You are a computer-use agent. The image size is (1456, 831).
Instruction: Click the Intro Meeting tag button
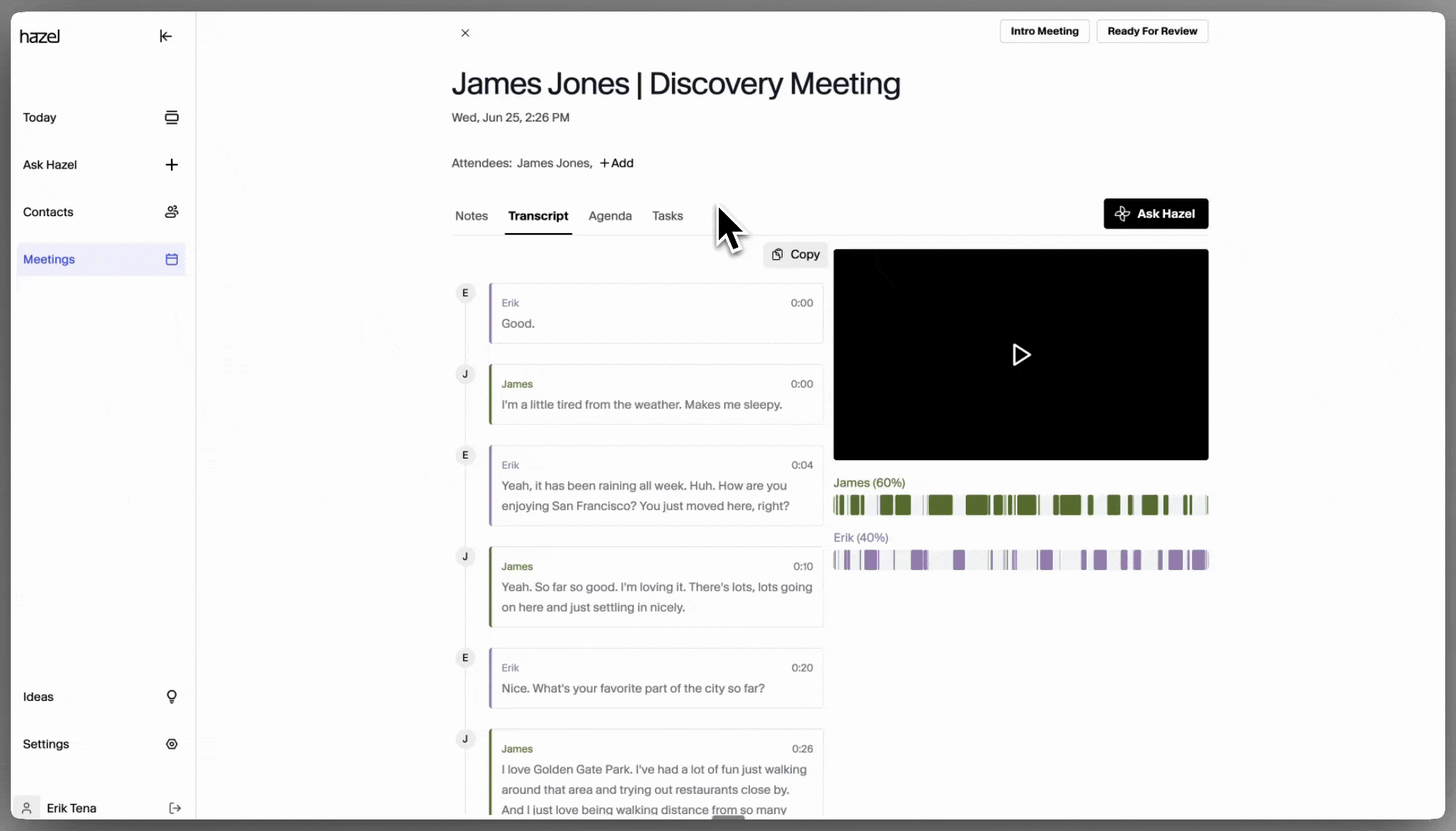1044,32
